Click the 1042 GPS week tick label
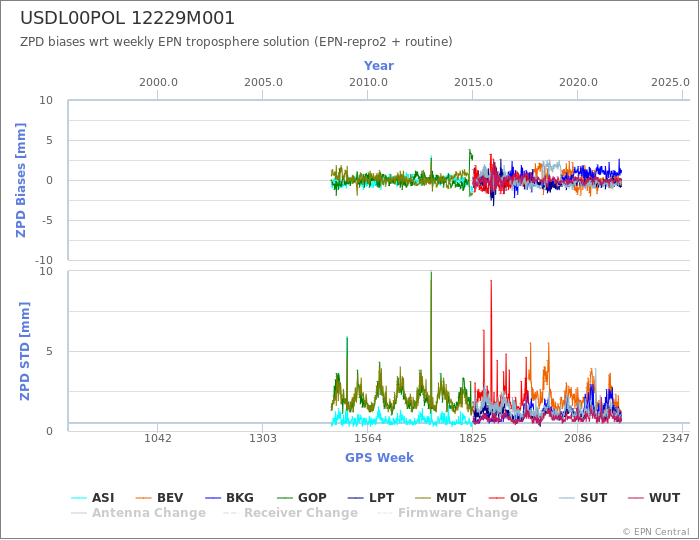The width and height of the screenshot is (700, 540). [158, 439]
